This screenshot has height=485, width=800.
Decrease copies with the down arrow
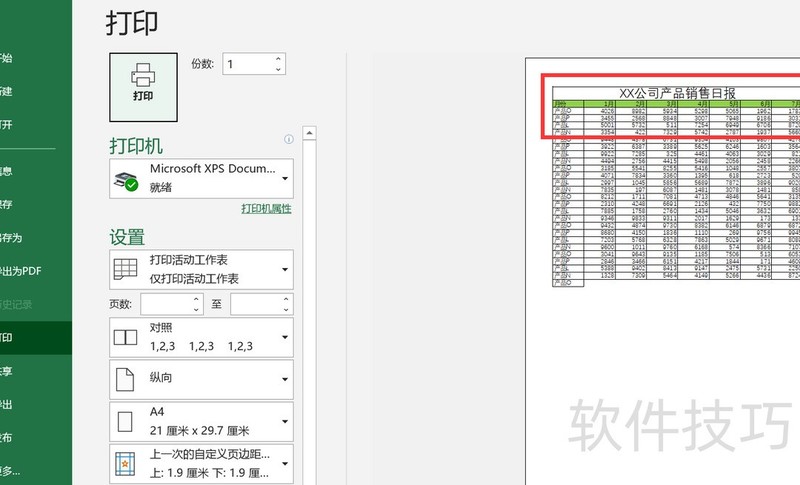(x=279, y=69)
